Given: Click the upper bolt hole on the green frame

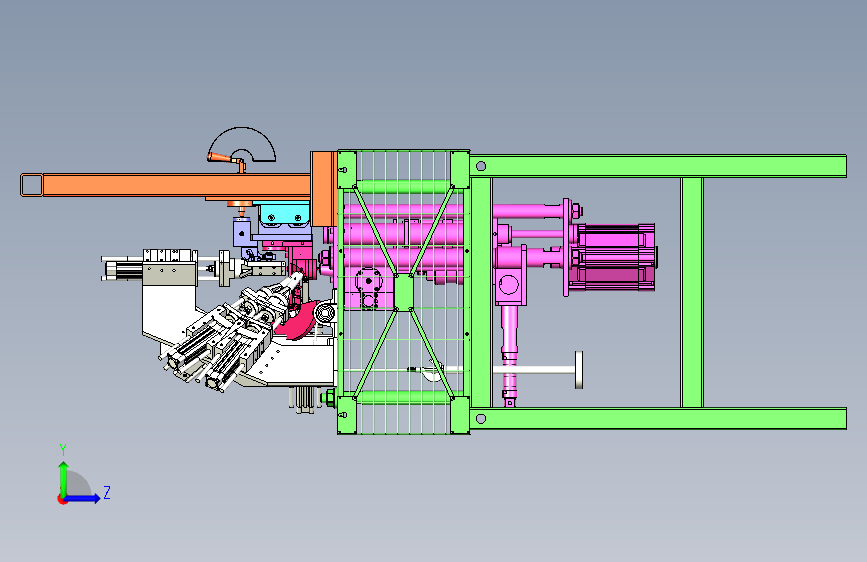Looking at the screenshot, I should click(480, 166).
